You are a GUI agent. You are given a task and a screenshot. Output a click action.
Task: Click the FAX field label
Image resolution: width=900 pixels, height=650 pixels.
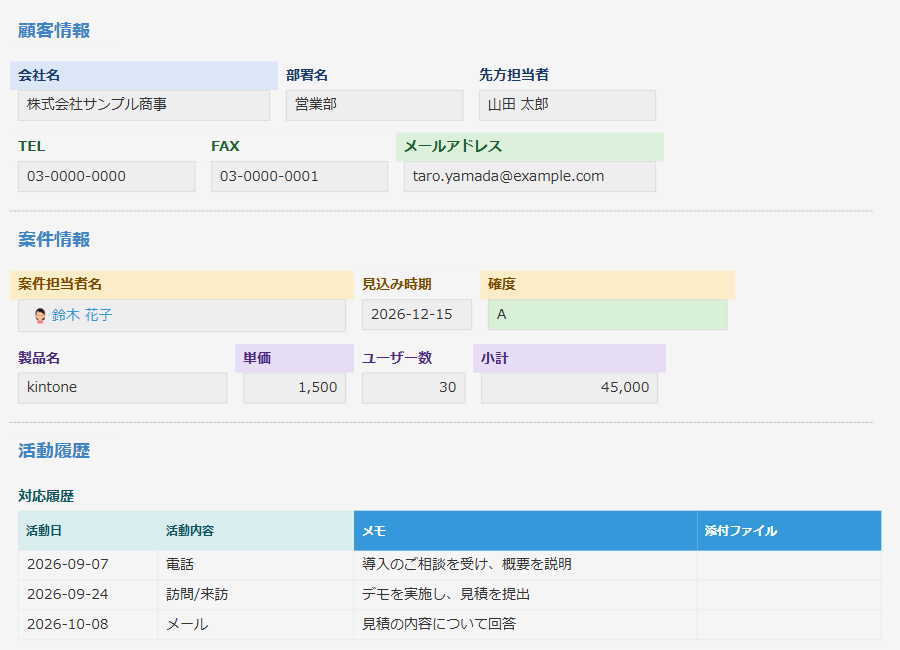pyautogui.click(x=225, y=146)
